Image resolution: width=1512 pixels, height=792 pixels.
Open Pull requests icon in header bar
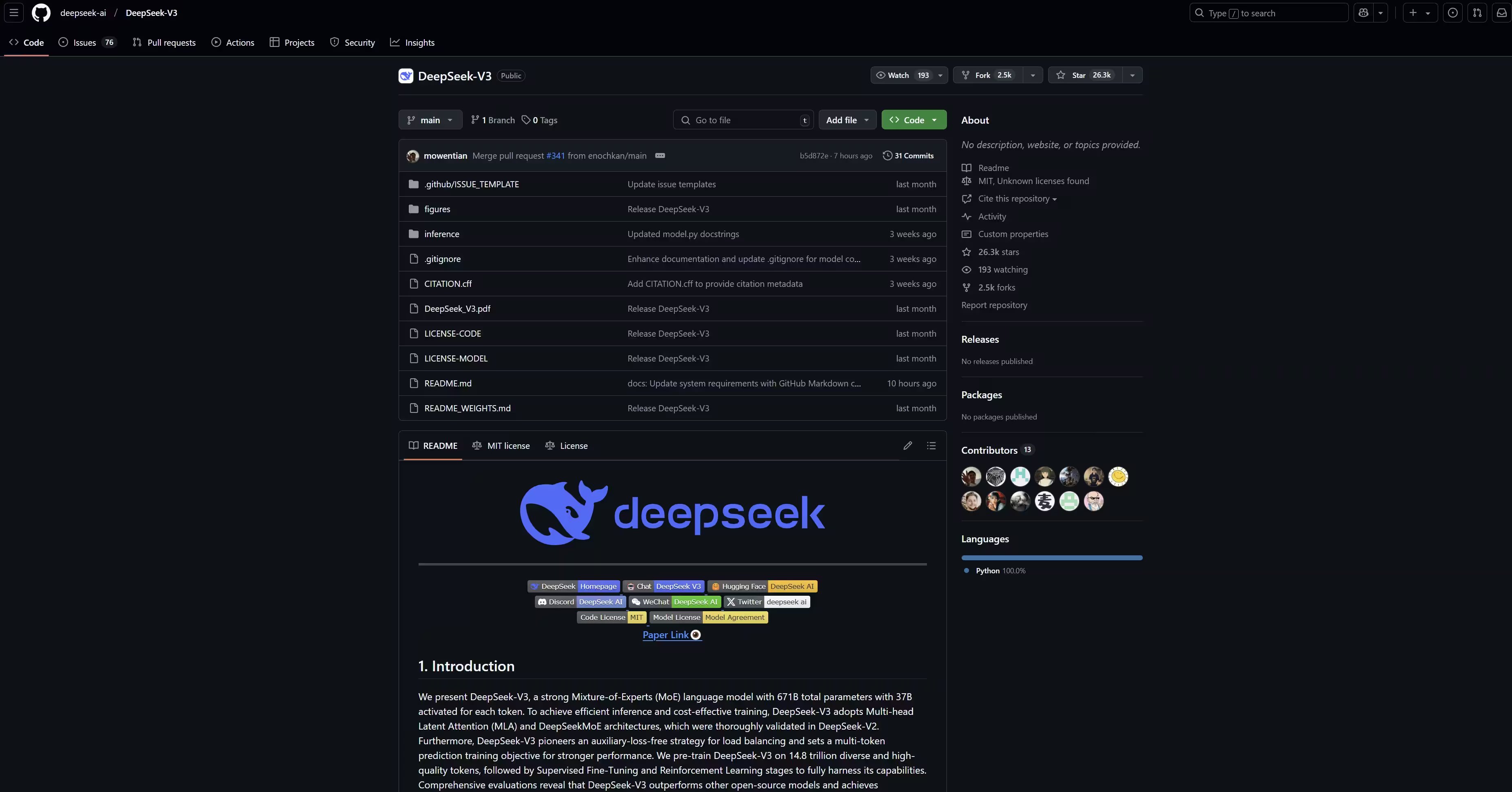(1477, 12)
